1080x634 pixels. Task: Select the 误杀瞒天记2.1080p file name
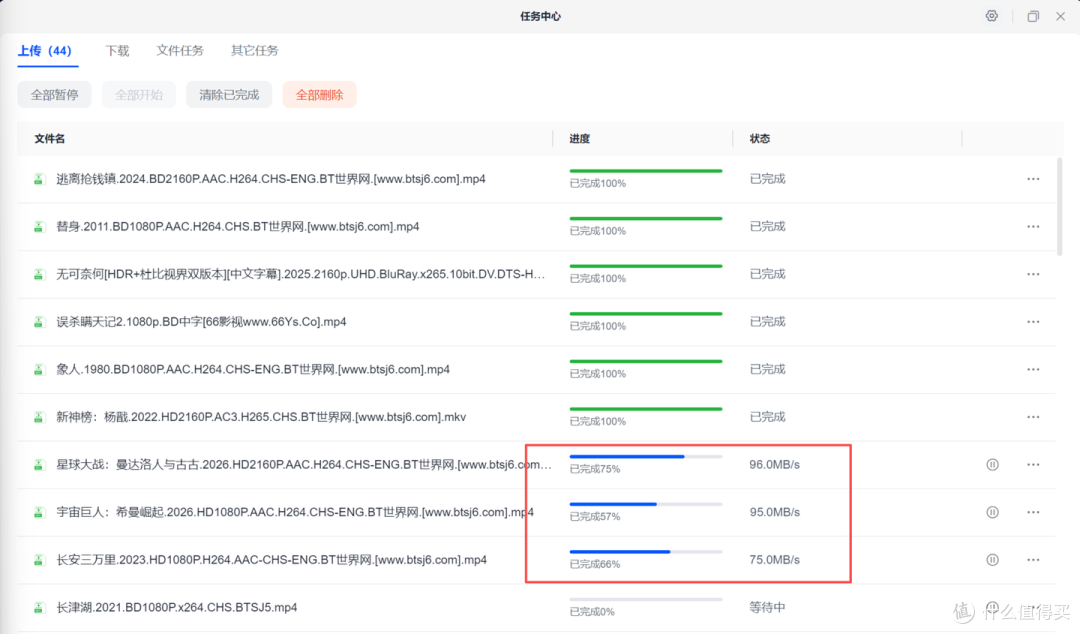pos(201,322)
